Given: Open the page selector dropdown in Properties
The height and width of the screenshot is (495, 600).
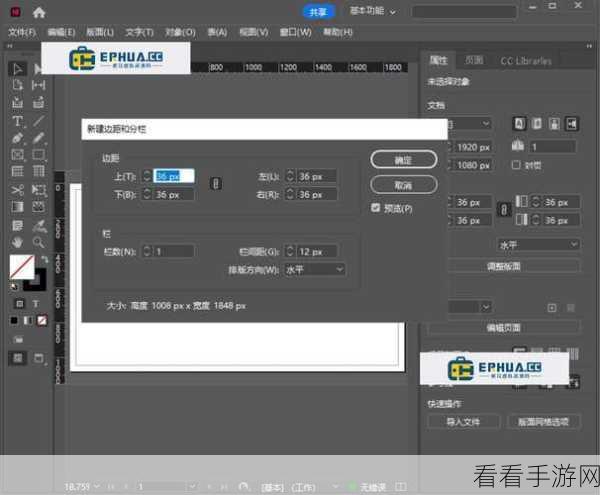Looking at the screenshot, I should (470, 307).
